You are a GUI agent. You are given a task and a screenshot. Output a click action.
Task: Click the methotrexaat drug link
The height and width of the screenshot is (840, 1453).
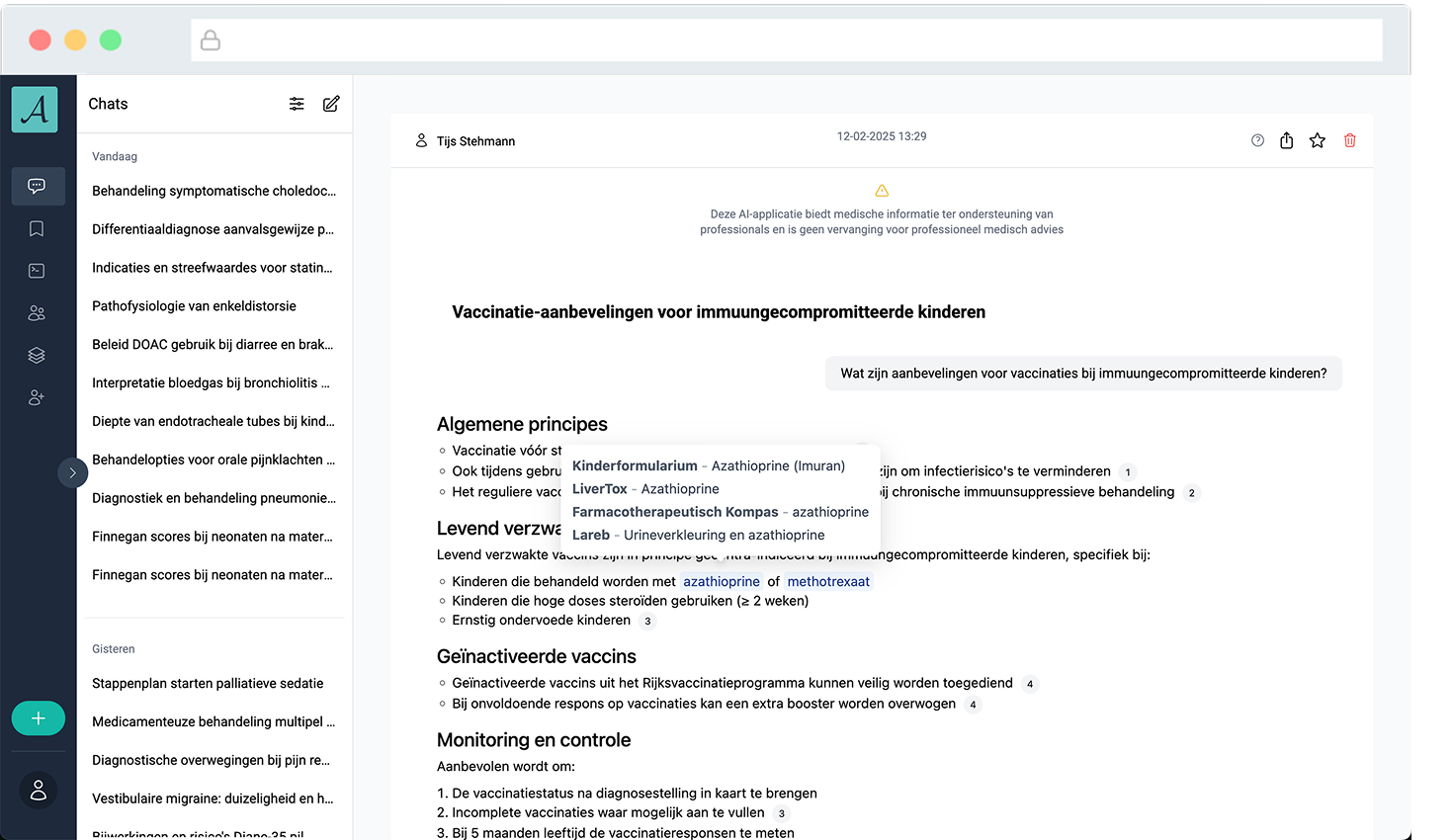click(x=828, y=581)
